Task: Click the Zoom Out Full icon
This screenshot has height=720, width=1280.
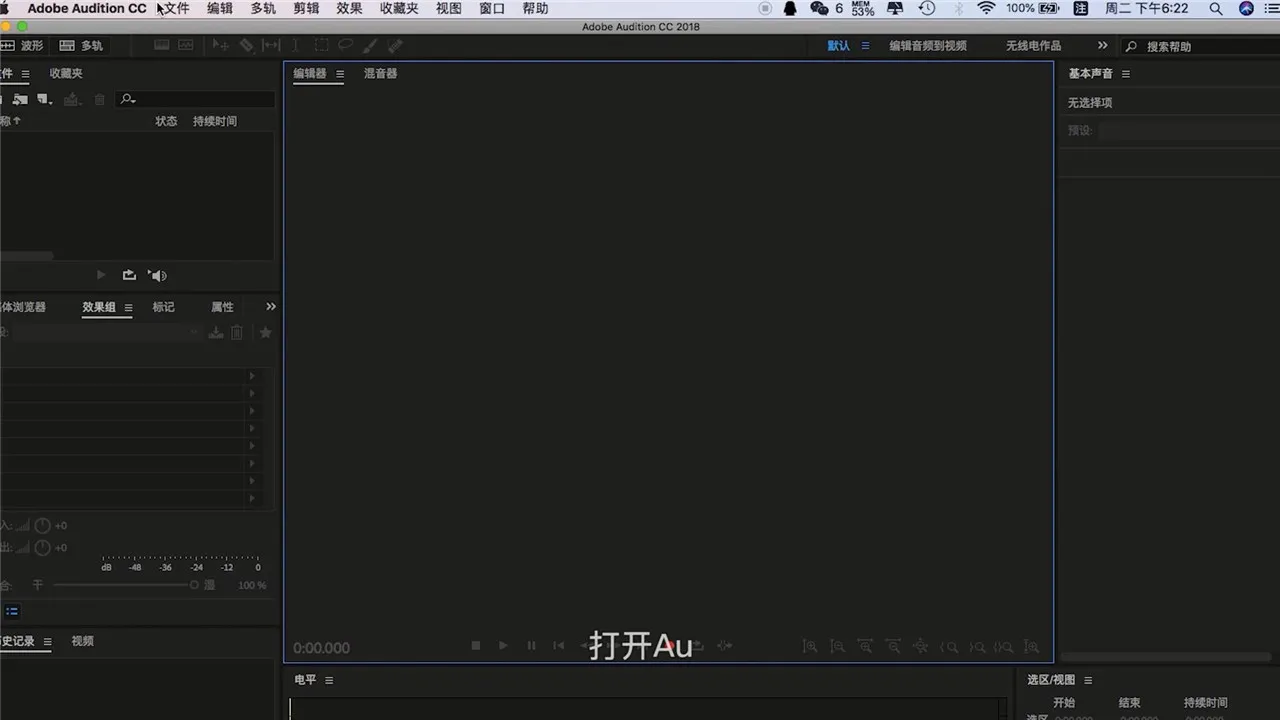Action: [x=921, y=647]
